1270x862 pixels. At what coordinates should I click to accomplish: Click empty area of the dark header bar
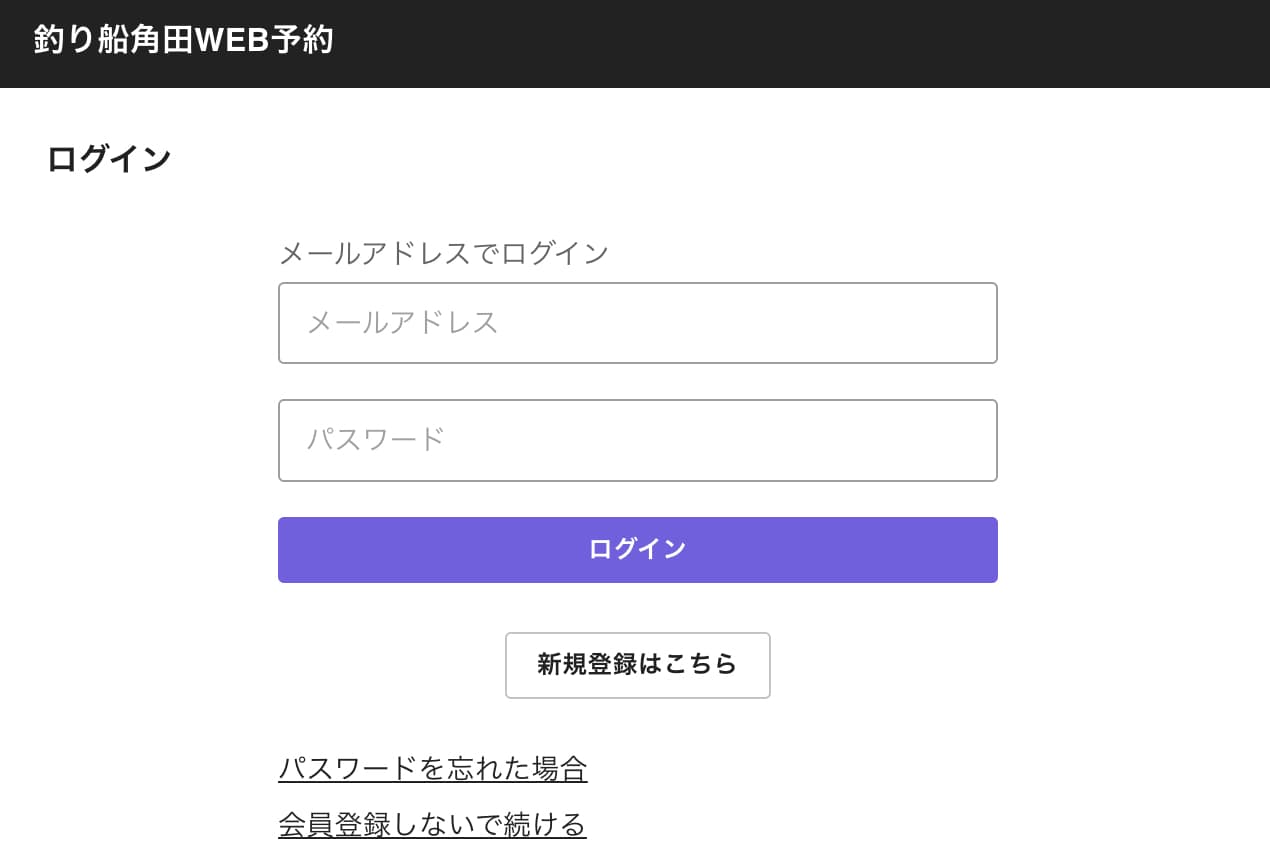click(x=800, y=43)
